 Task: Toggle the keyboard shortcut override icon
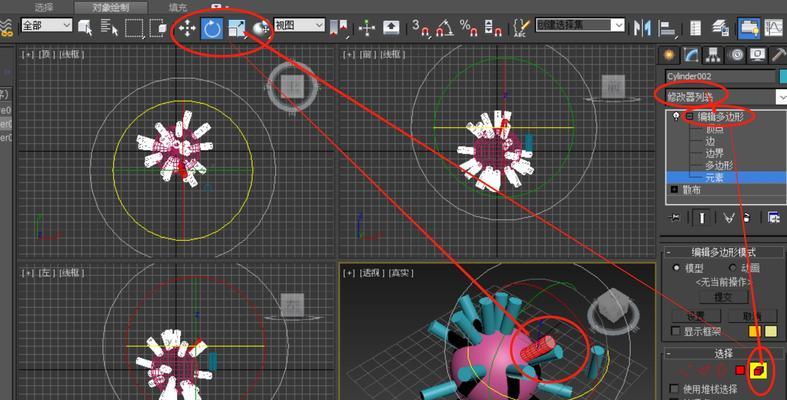391,27
